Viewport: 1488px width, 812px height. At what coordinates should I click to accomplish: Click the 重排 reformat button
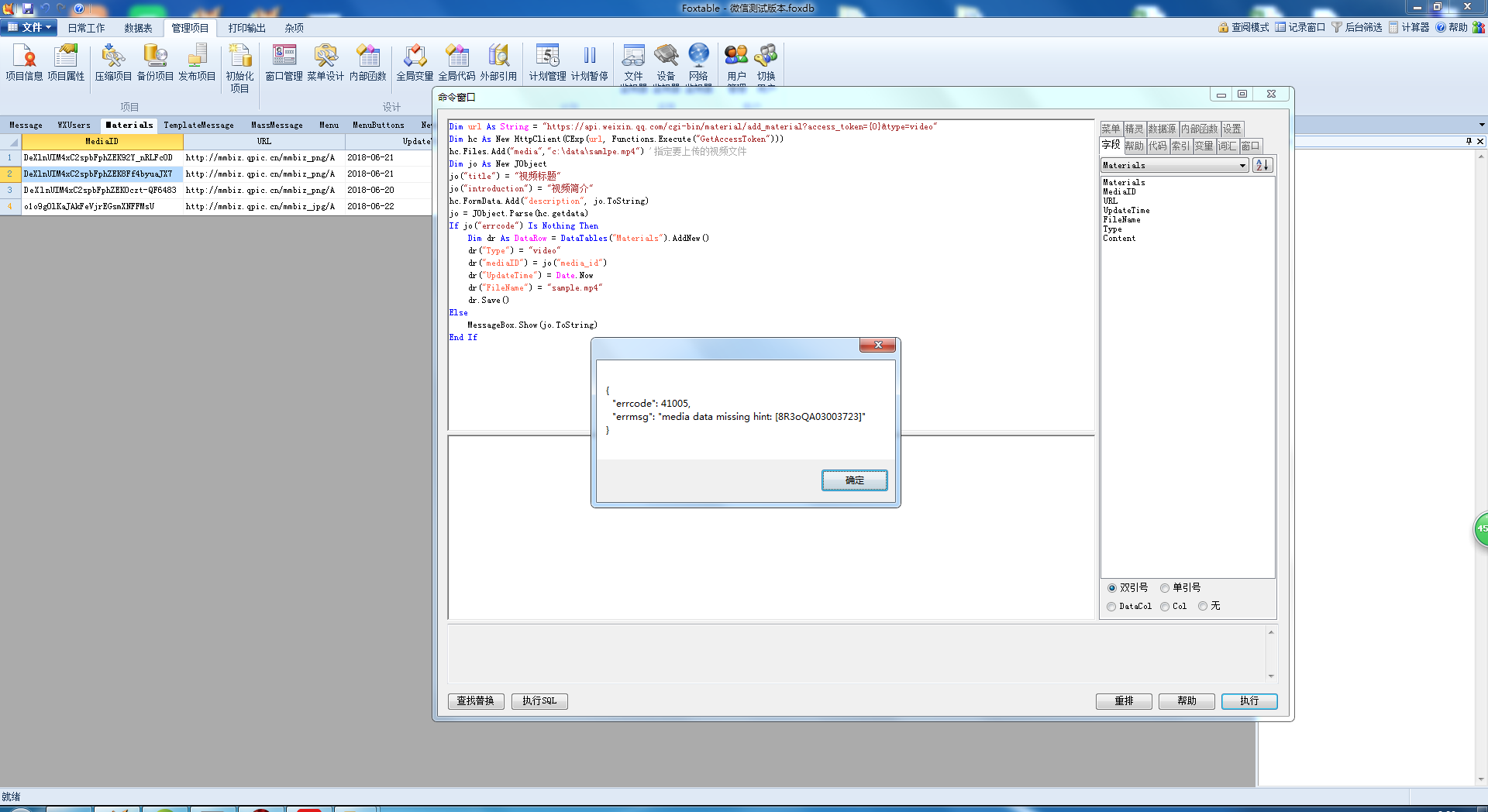point(1124,701)
